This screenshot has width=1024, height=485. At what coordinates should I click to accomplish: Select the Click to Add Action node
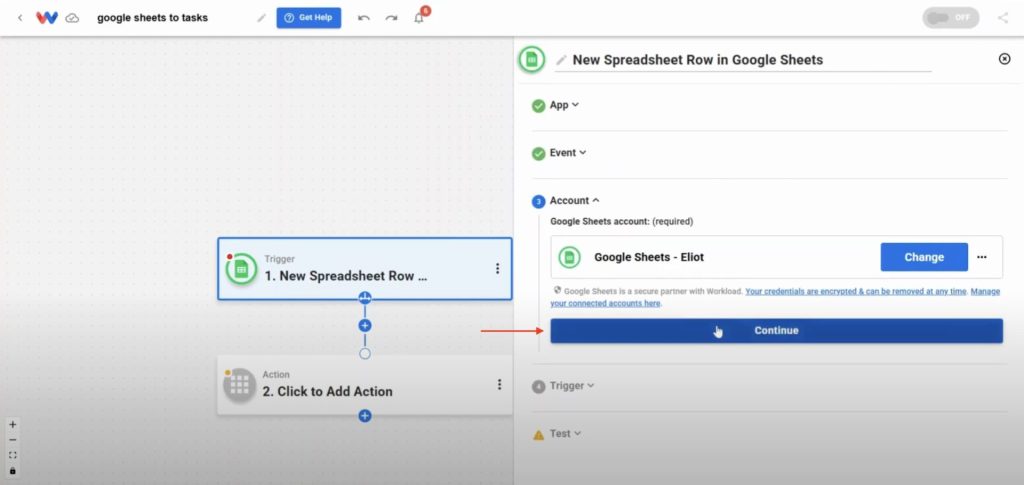coord(364,384)
